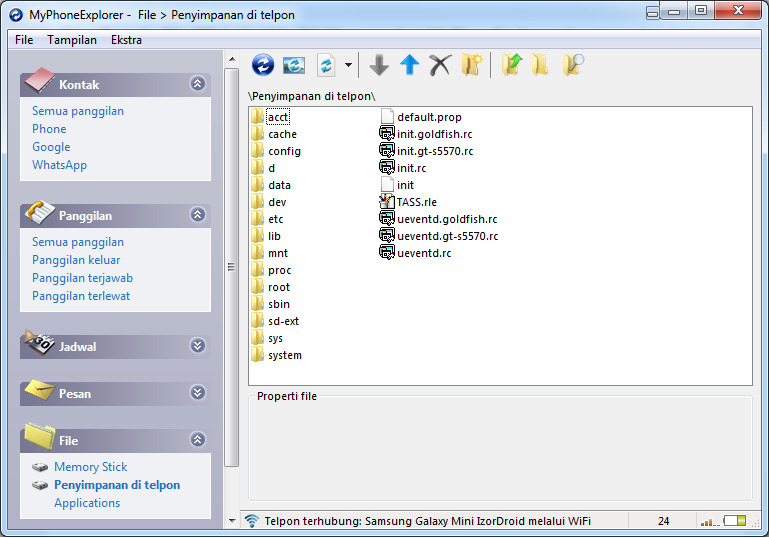Collapse the Panggilan panel
This screenshot has width=769, height=538.
click(x=198, y=215)
